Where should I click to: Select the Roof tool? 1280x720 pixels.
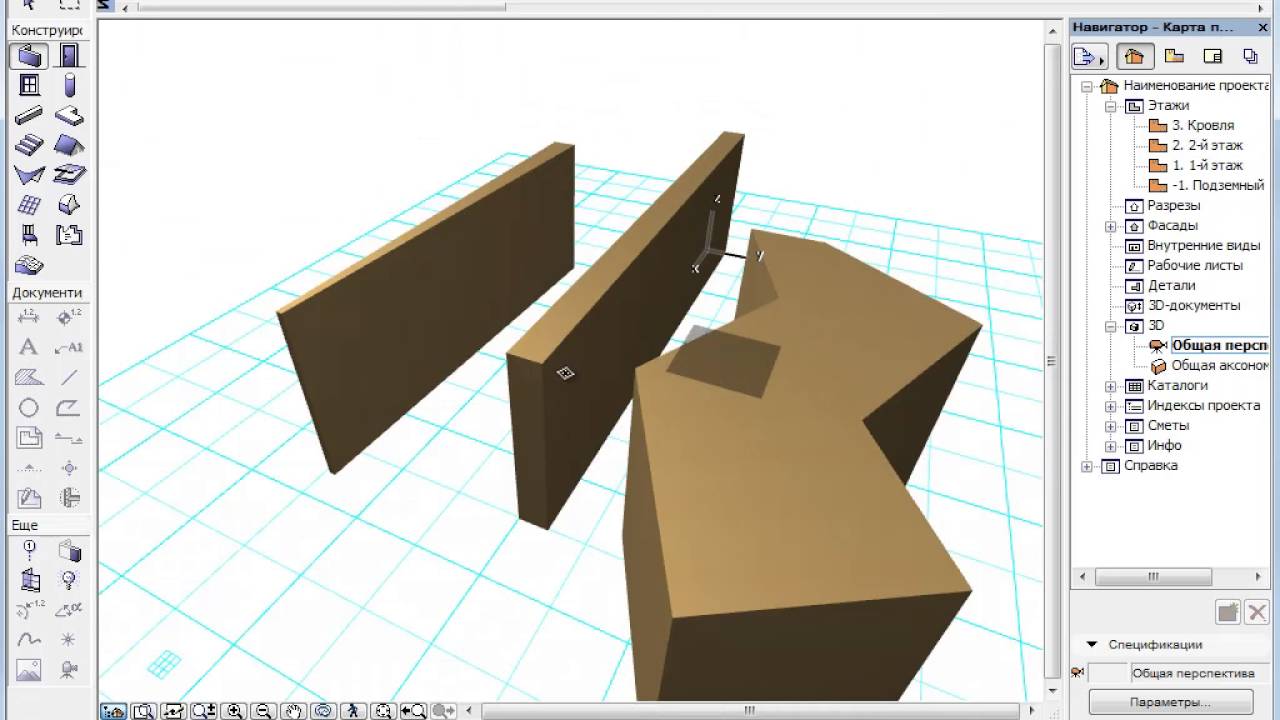(69, 145)
